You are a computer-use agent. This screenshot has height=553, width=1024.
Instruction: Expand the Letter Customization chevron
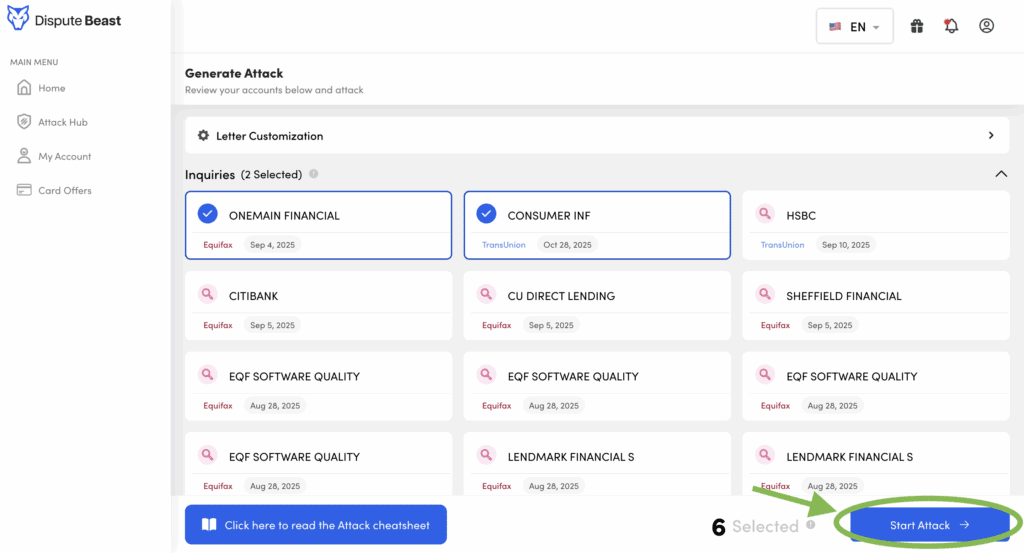click(991, 136)
